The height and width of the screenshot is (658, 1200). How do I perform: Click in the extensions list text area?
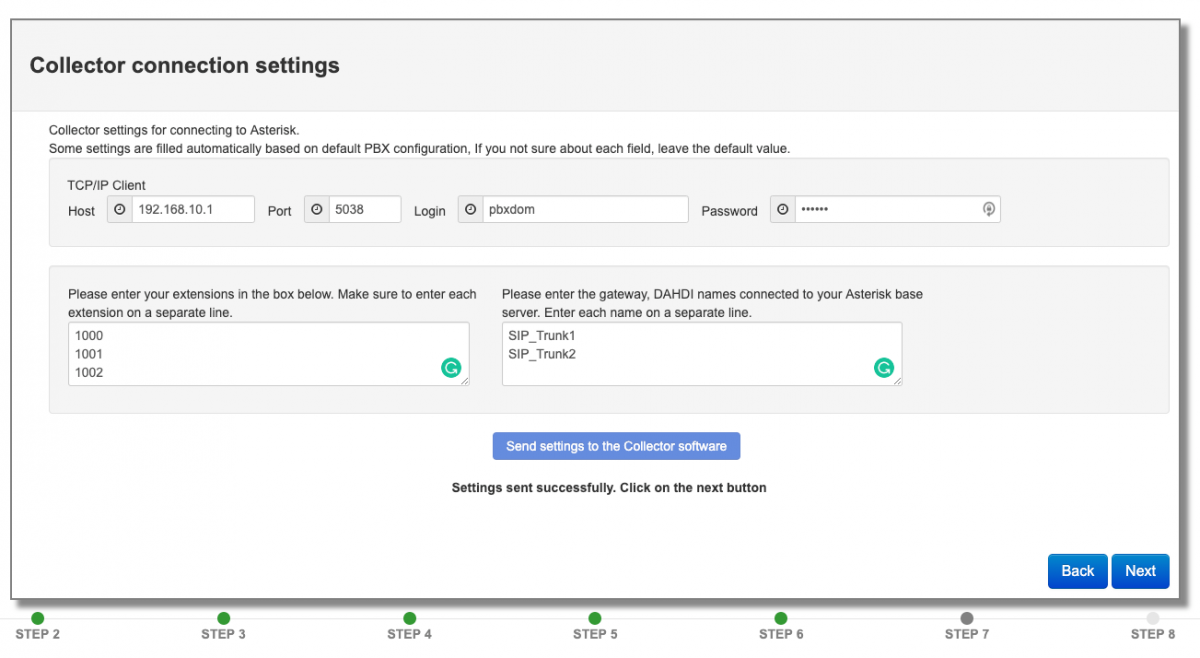pyautogui.click(x=250, y=353)
